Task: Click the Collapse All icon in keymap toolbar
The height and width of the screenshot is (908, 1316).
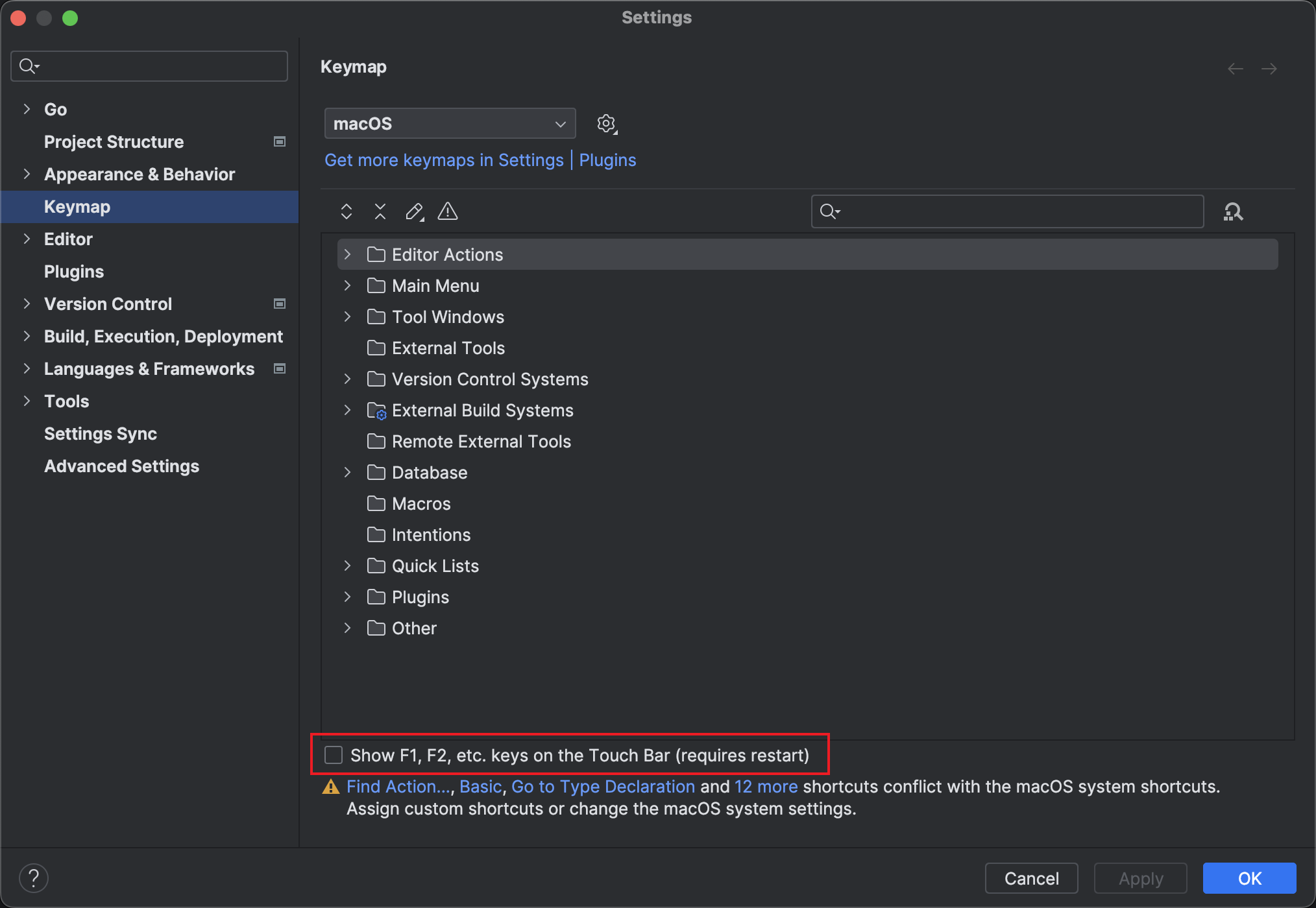Action: pyautogui.click(x=380, y=211)
